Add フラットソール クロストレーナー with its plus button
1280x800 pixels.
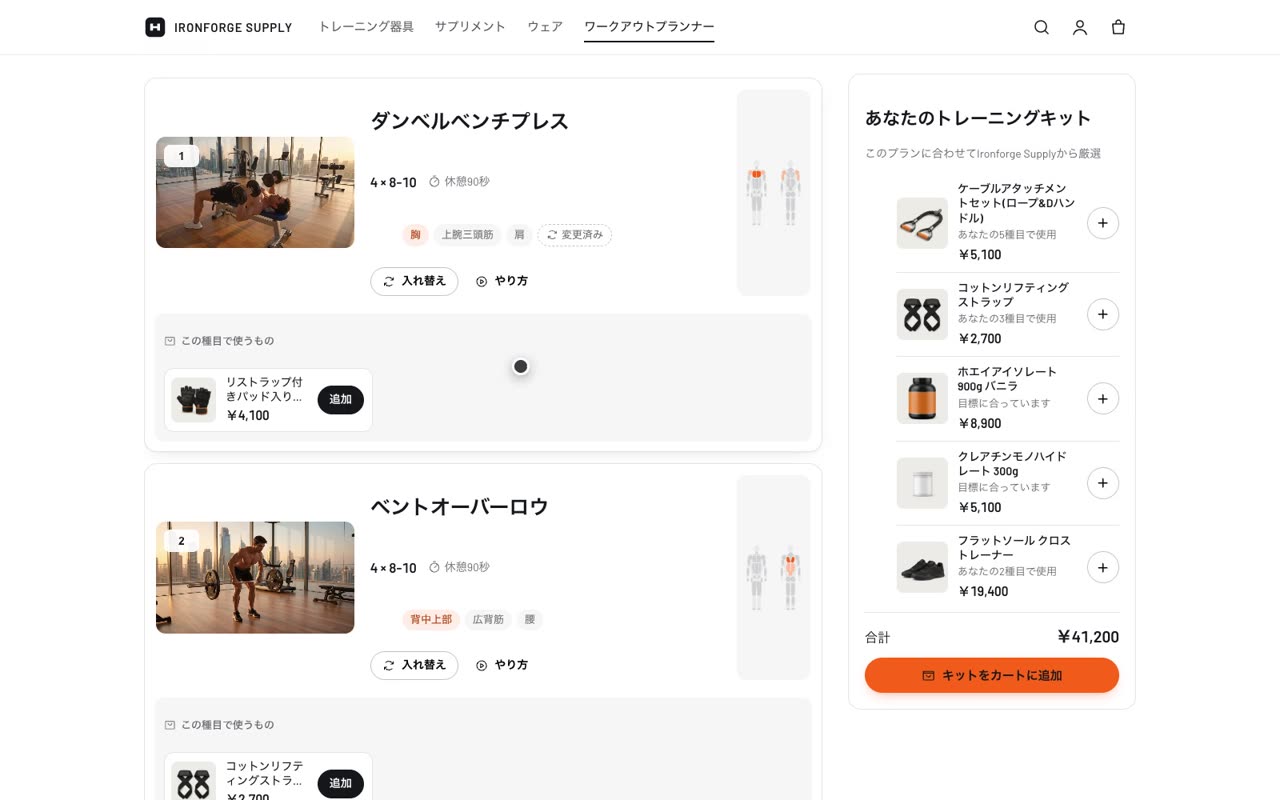tap(1103, 567)
